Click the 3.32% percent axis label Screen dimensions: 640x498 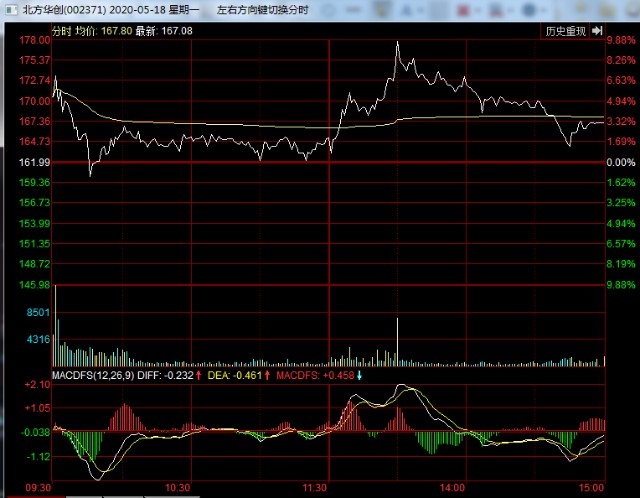[x=621, y=121]
